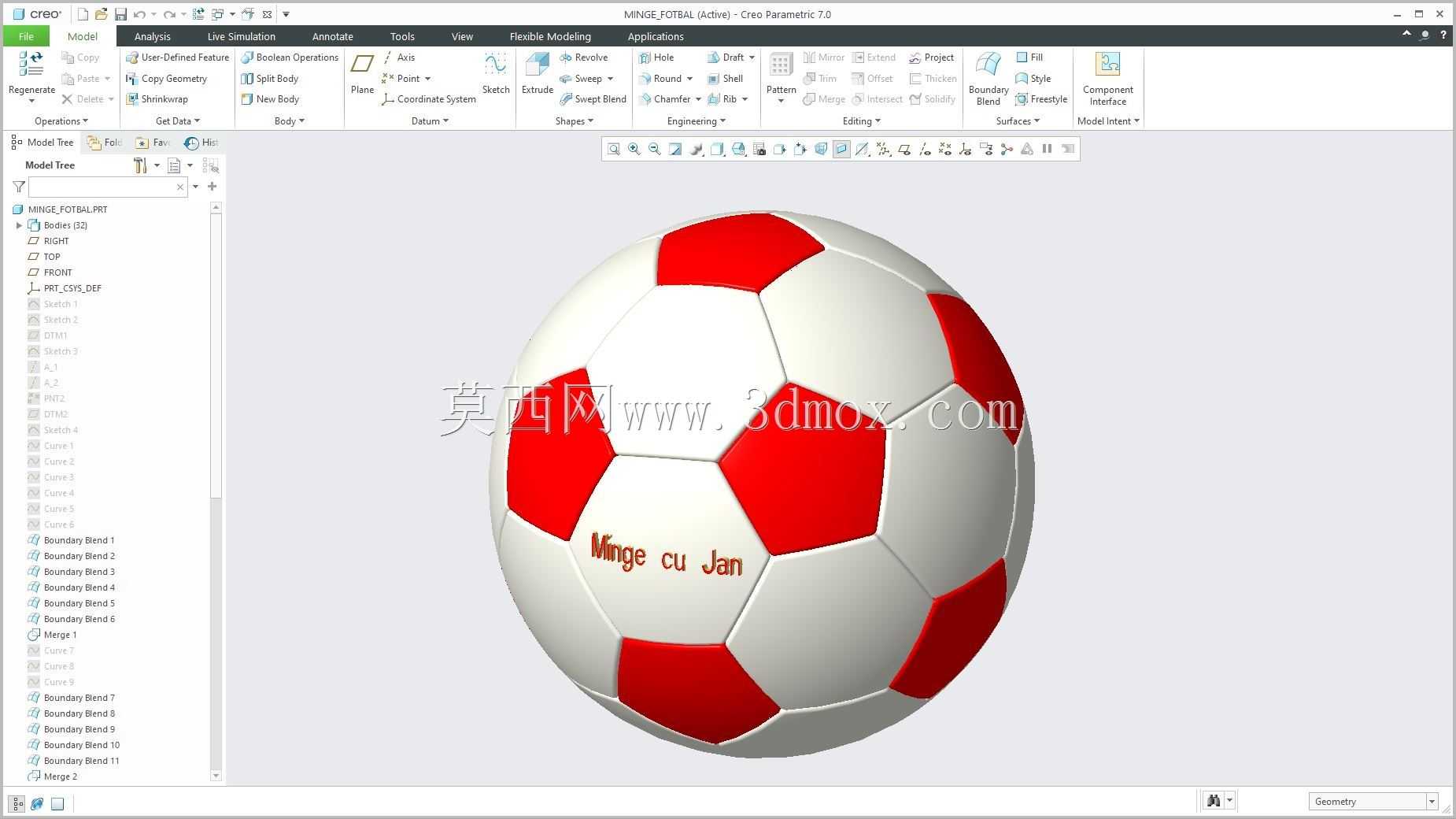Click the Shell tool
Image resolution: width=1456 pixels, height=819 pixels.
pyautogui.click(x=725, y=79)
